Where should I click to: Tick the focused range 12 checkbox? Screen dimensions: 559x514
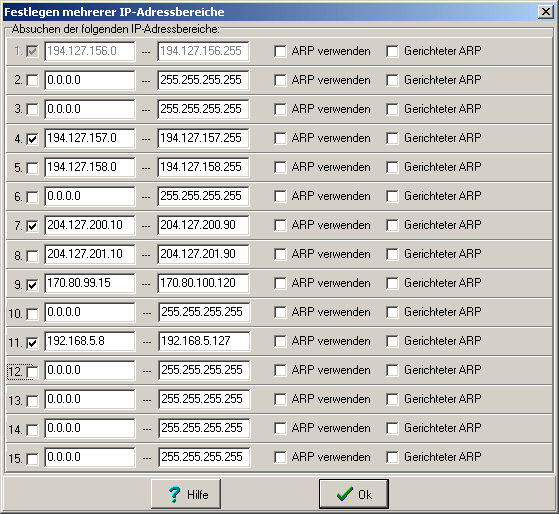[32, 372]
